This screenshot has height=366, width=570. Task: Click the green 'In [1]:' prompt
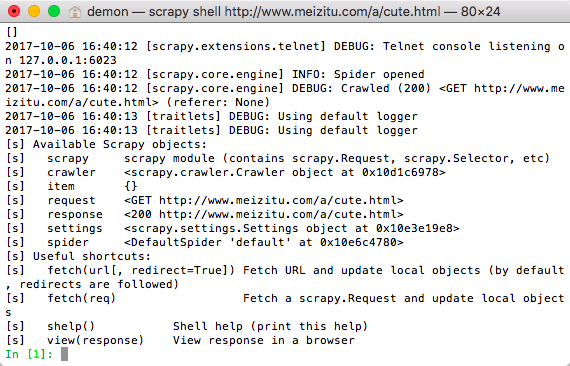click(29, 354)
